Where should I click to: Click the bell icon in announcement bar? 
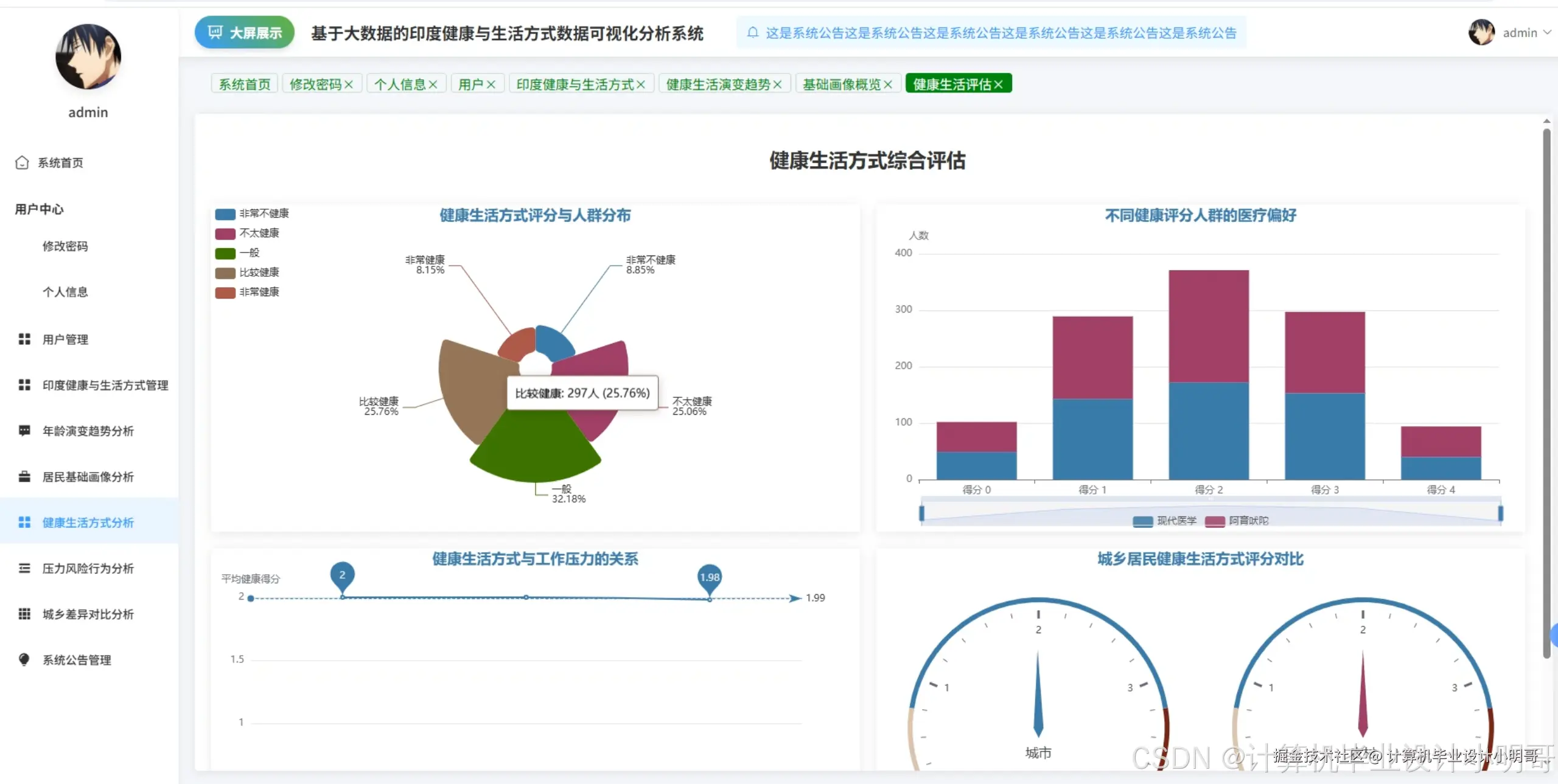click(753, 32)
